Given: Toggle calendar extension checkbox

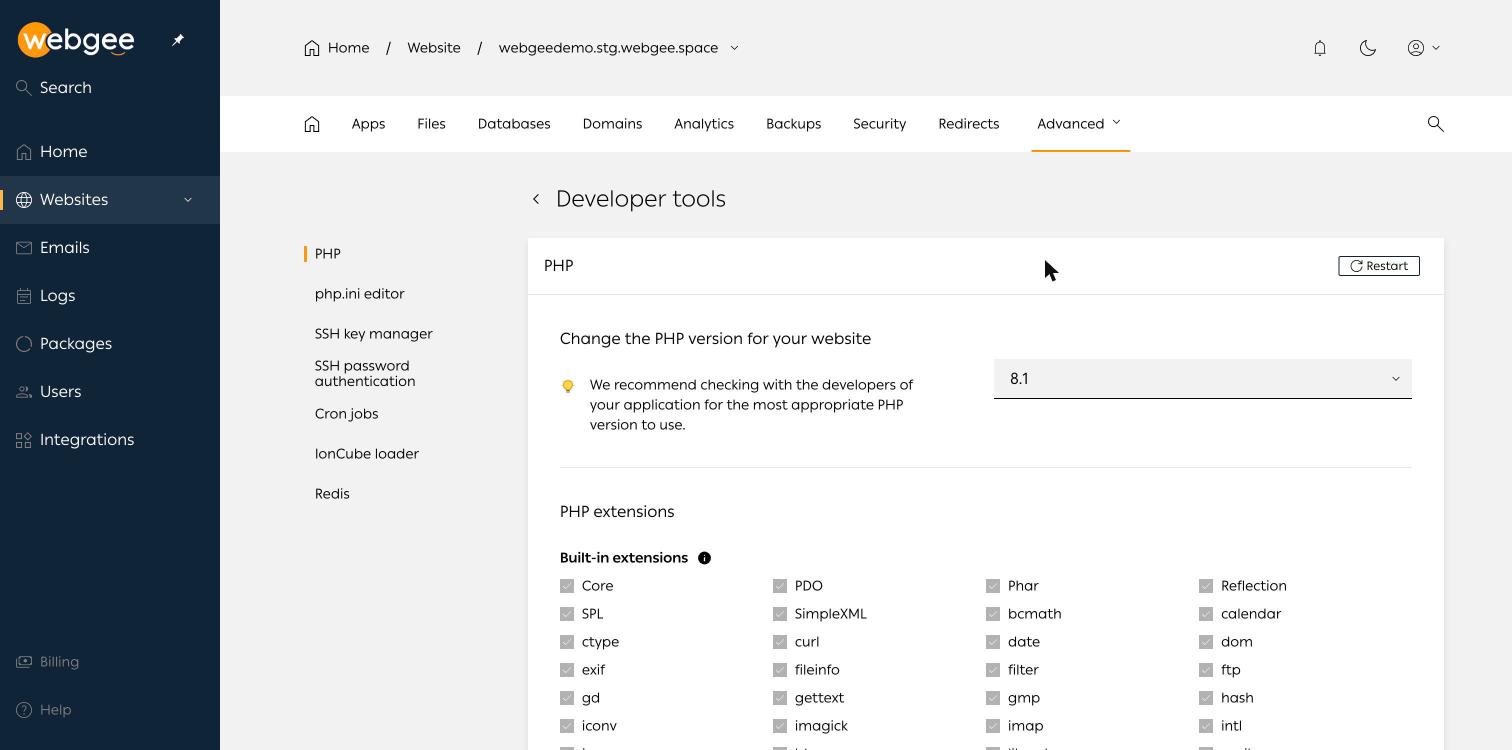Looking at the screenshot, I should [x=1206, y=614].
